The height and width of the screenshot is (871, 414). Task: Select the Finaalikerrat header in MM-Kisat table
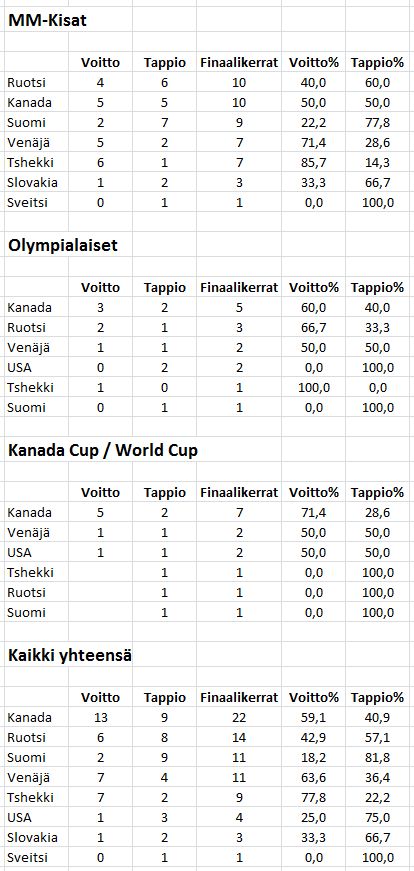click(x=239, y=63)
